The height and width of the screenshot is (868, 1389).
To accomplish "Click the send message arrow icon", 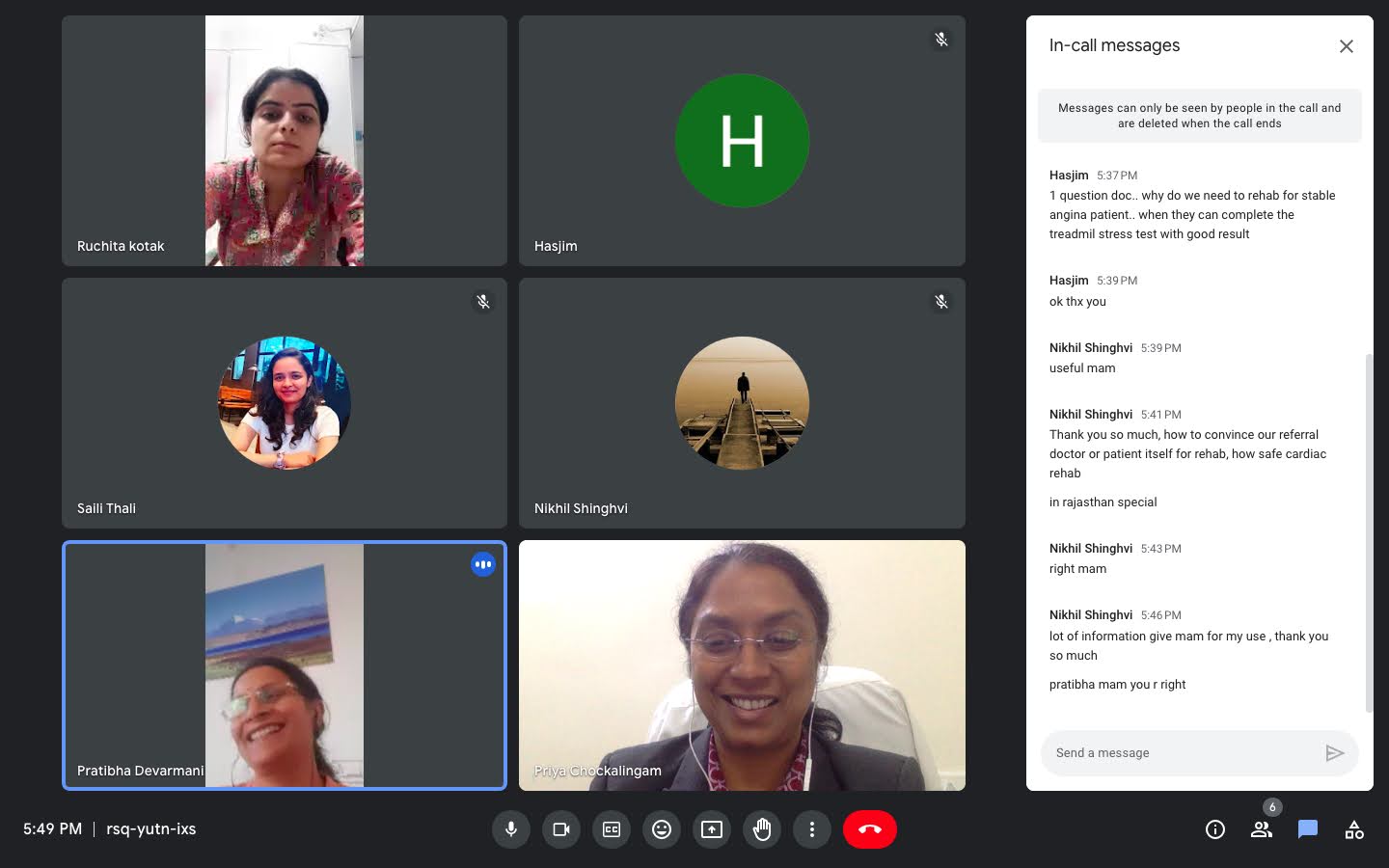I will point(1335,753).
